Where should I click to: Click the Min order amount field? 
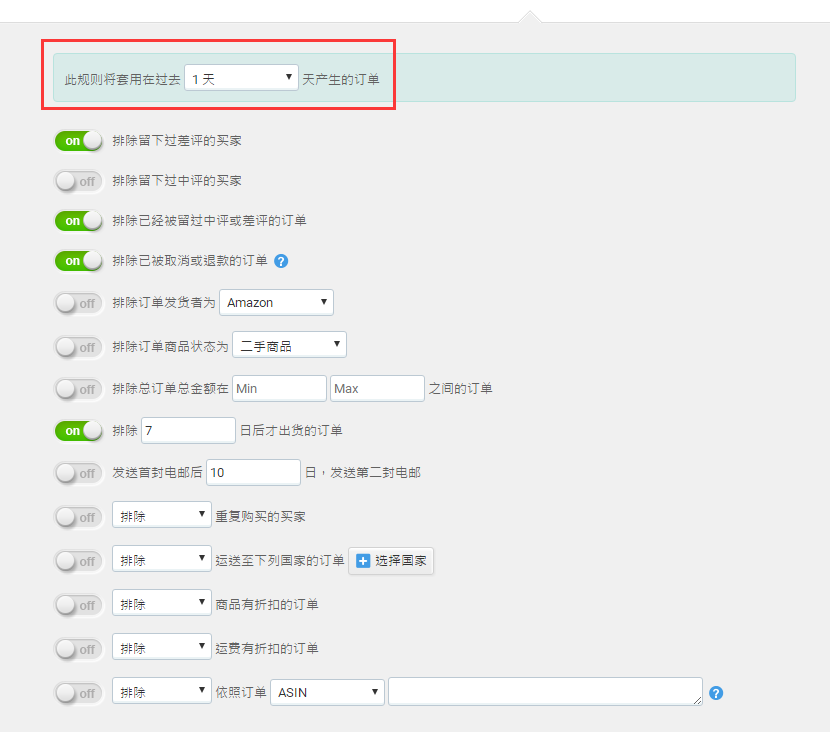[x=279, y=388]
